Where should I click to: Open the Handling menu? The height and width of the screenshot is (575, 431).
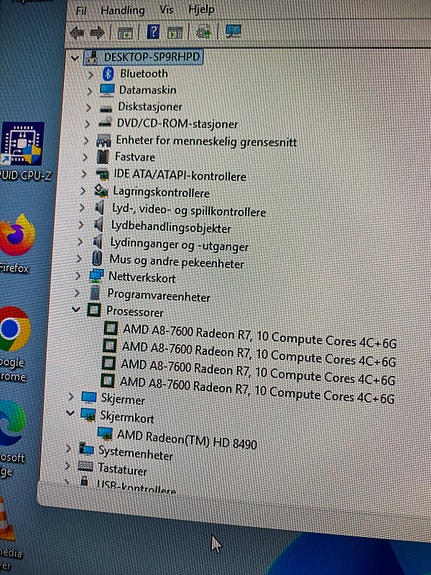123,10
